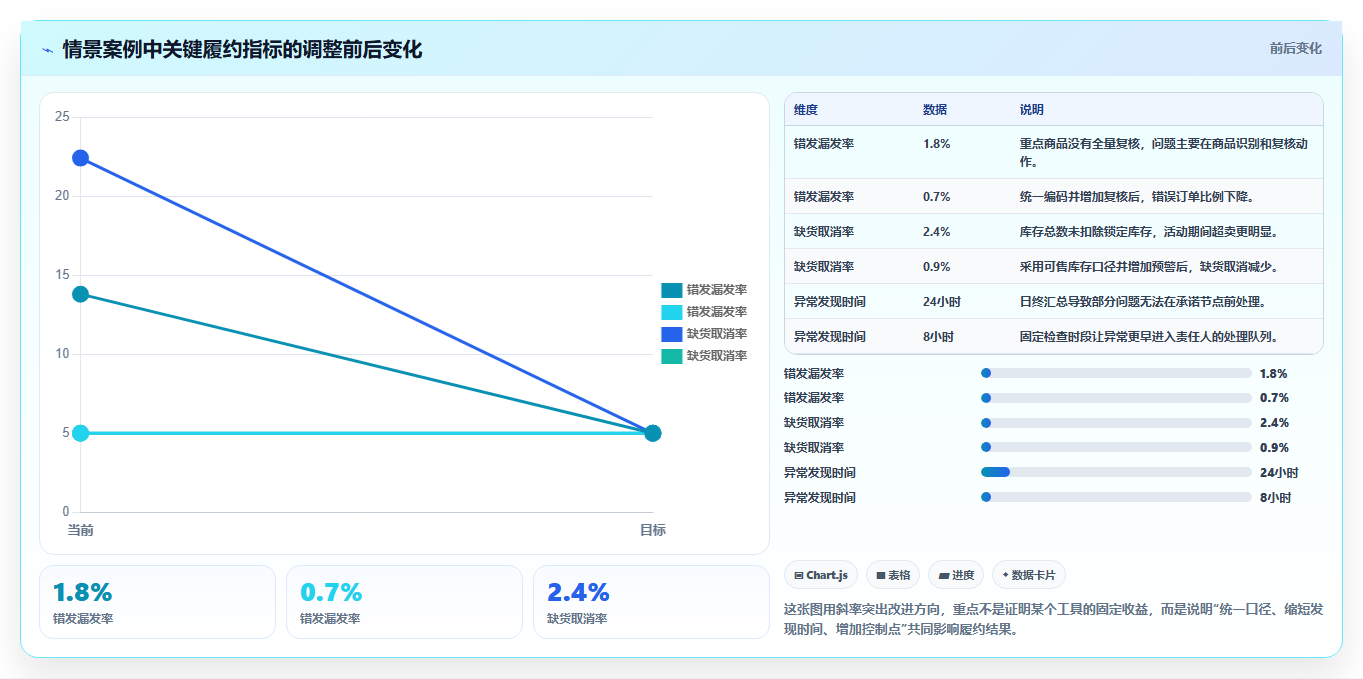Click the 维度 column header
Image resolution: width=1363 pixels, height=679 pixels.
point(806,110)
